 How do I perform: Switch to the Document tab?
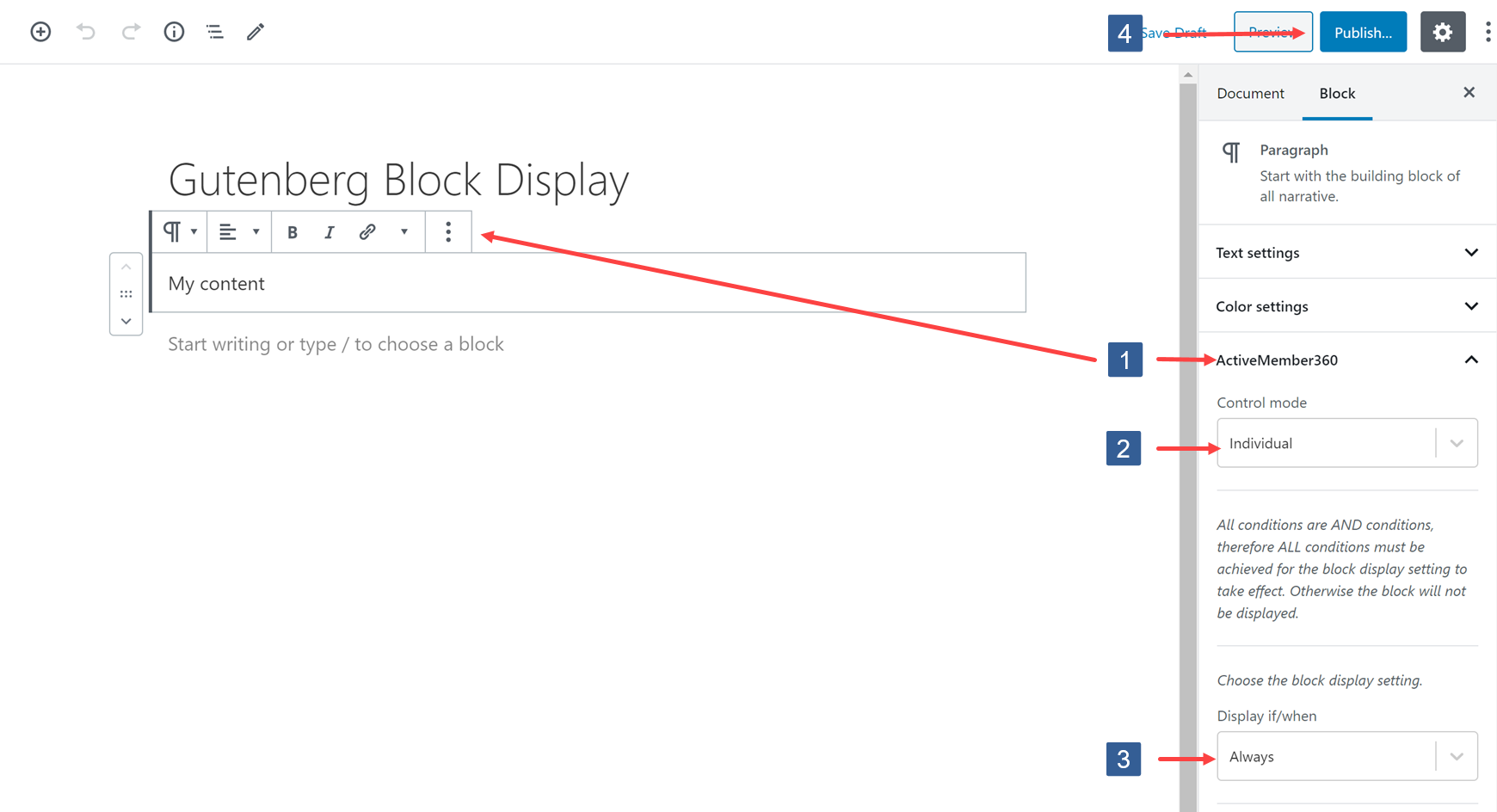tap(1250, 93)
